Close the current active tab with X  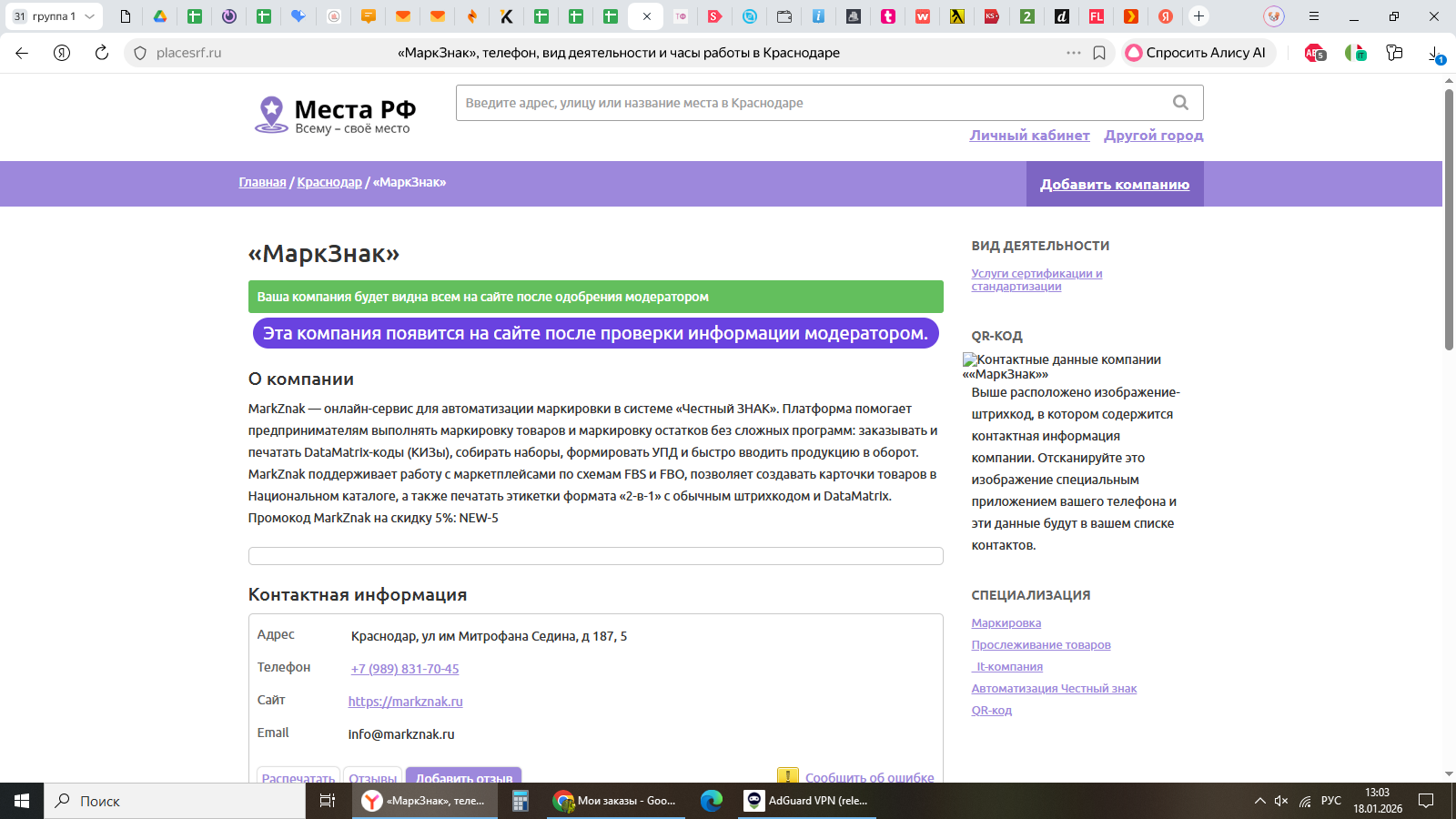[x=646, y=16]
